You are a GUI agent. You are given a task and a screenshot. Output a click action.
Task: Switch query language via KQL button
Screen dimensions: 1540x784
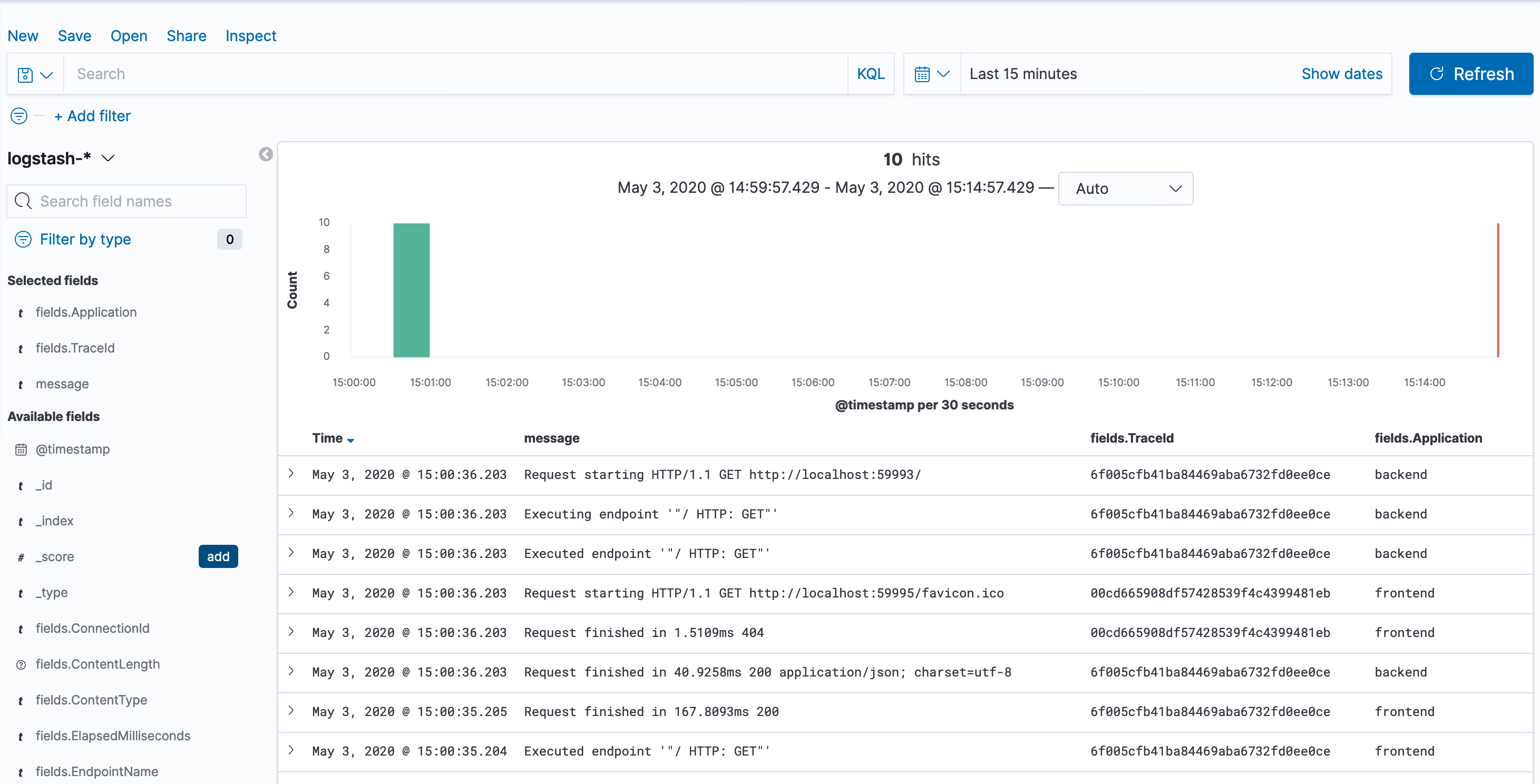(871, 74)
